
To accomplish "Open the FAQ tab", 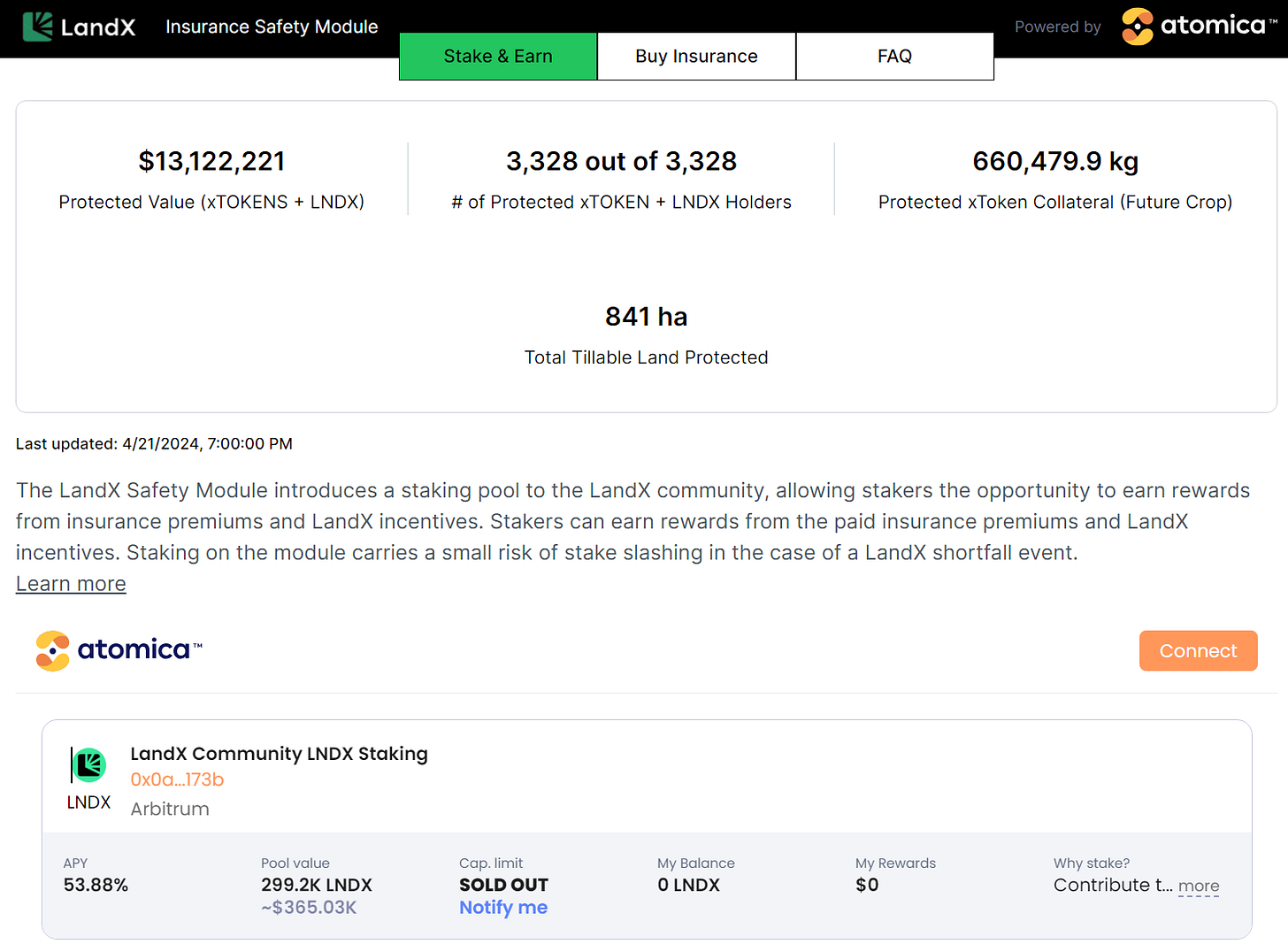I will [895, 57].
